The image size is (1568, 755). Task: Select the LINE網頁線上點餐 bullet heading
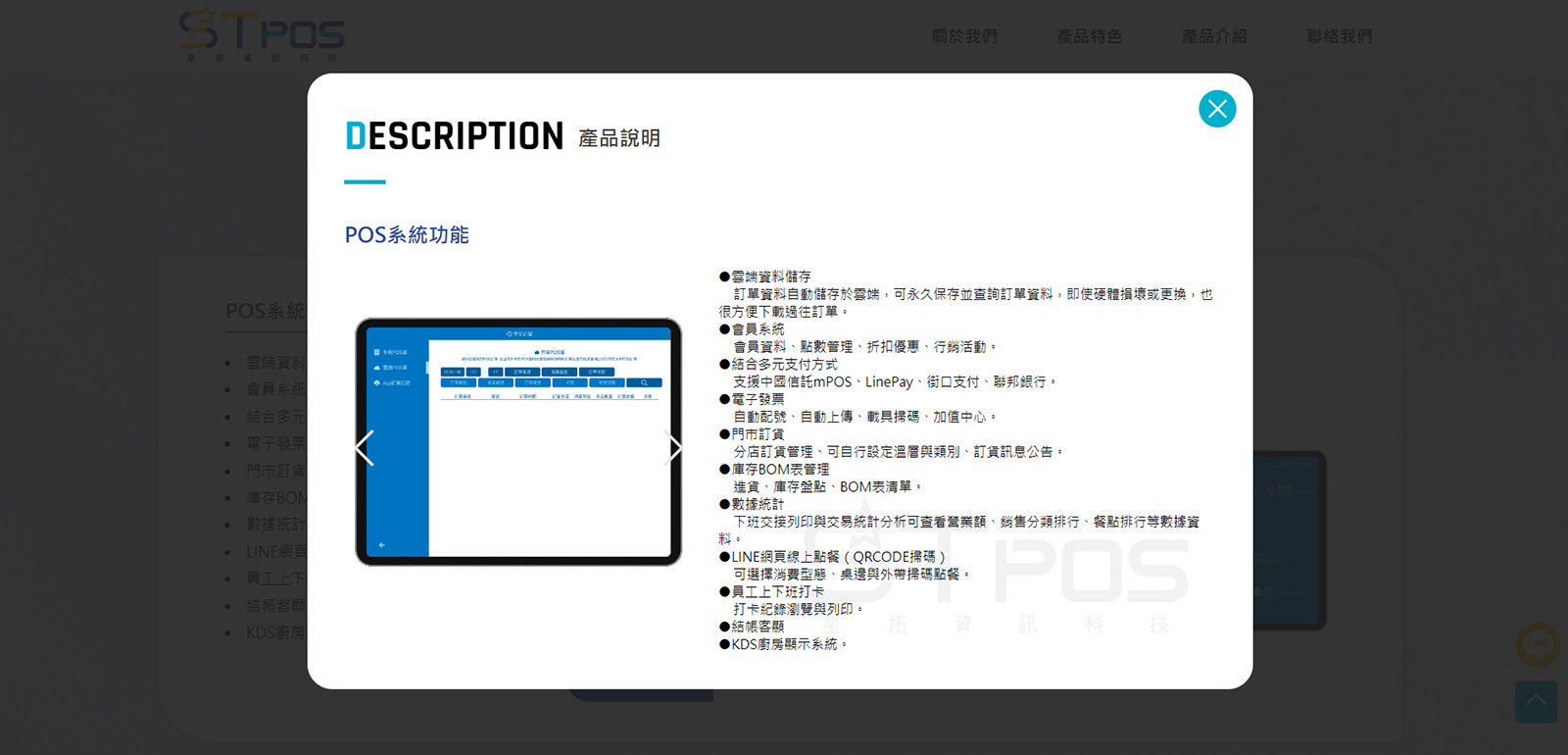(833, 557)
